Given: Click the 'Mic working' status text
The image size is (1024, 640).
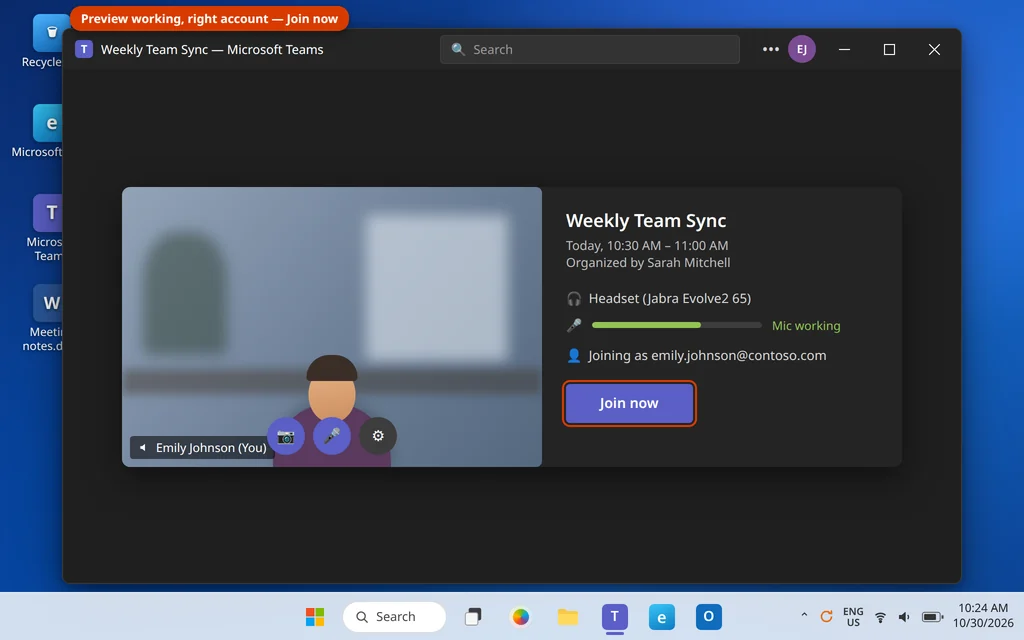Looking at the screenshot, I should 806,325.
